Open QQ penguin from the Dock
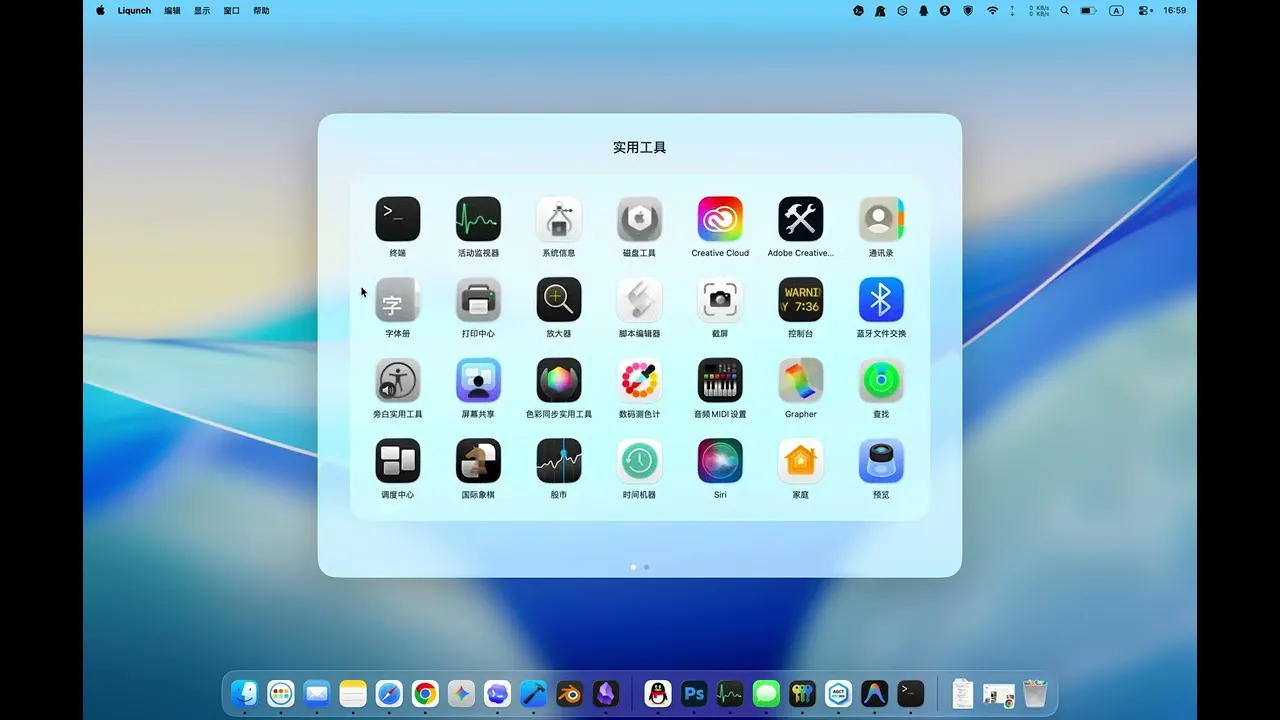 [658, 693]
